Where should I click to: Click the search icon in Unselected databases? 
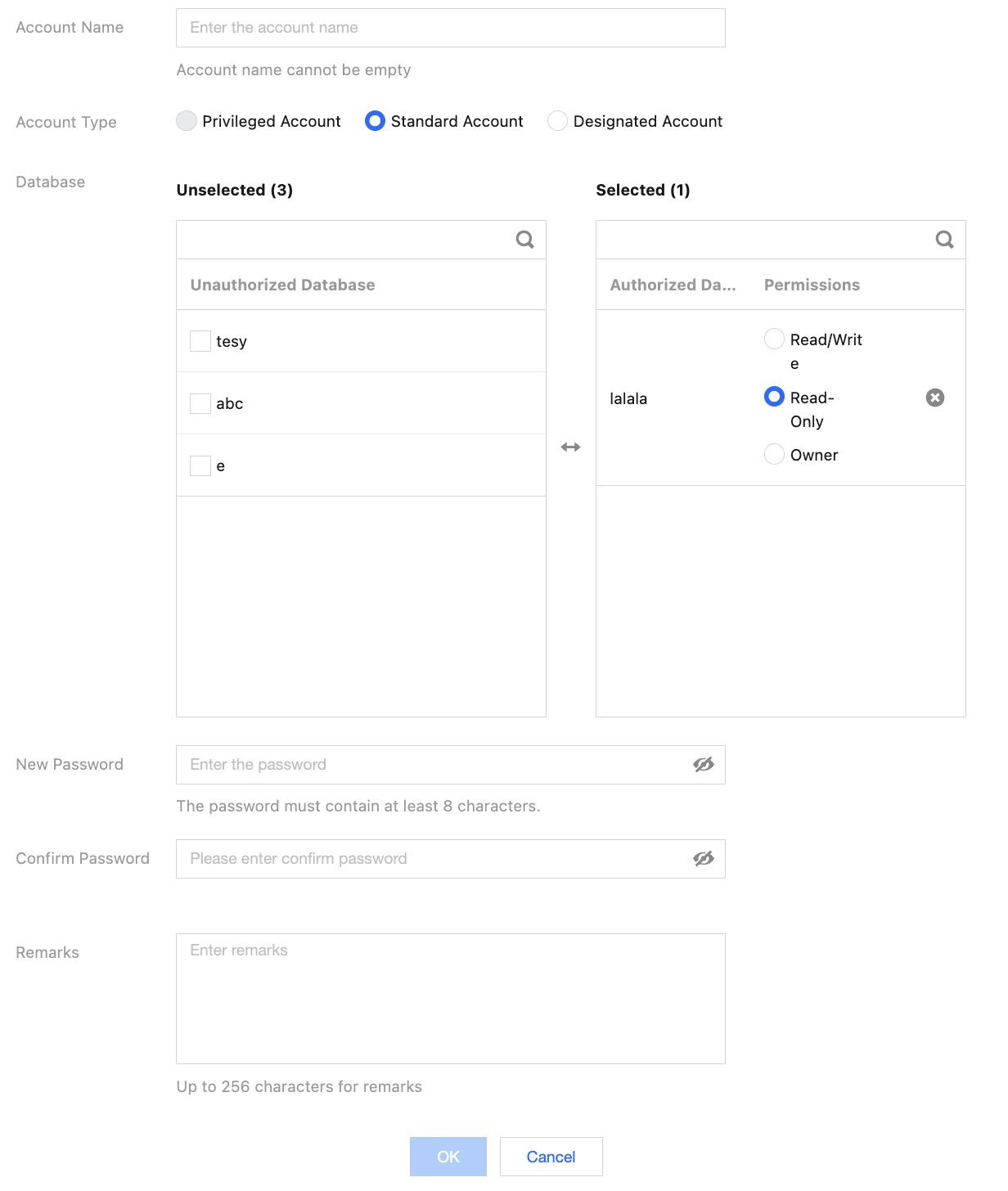click(x=524, y=240)
